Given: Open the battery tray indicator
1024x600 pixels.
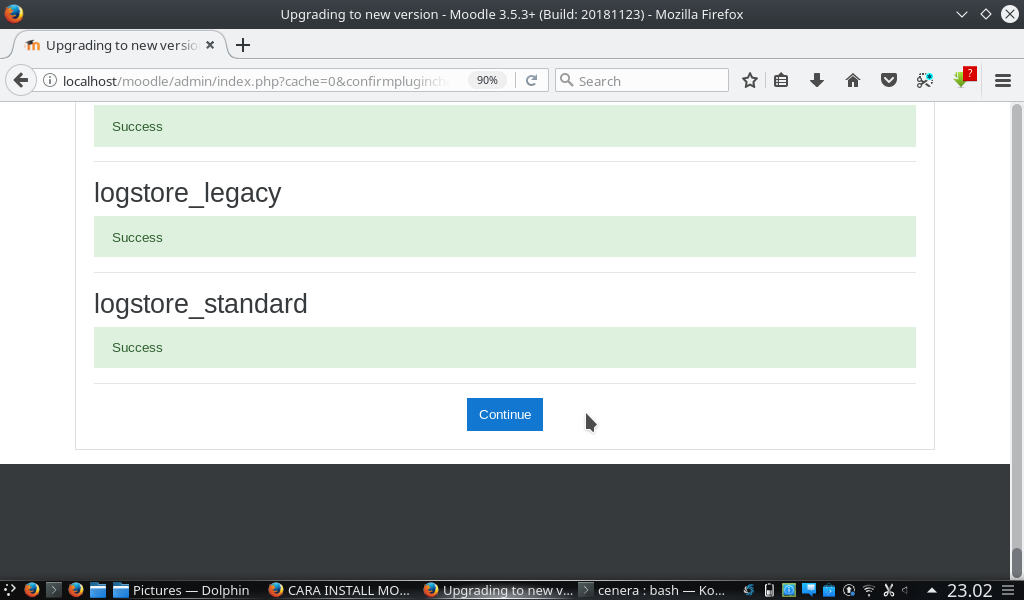Looking at the screenshot, I should click(769, 590).
